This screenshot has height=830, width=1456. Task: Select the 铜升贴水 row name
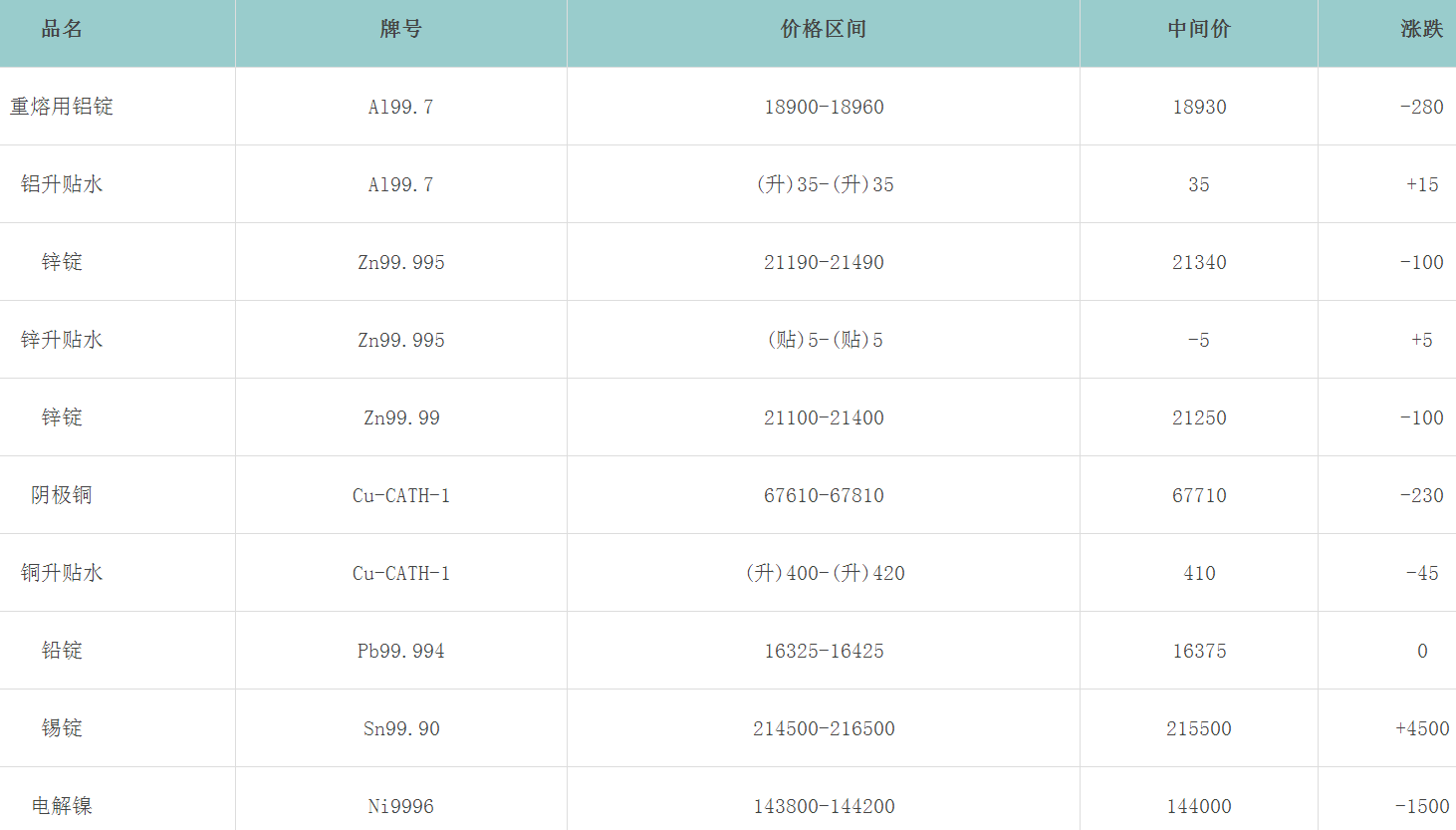coord(62,573)
